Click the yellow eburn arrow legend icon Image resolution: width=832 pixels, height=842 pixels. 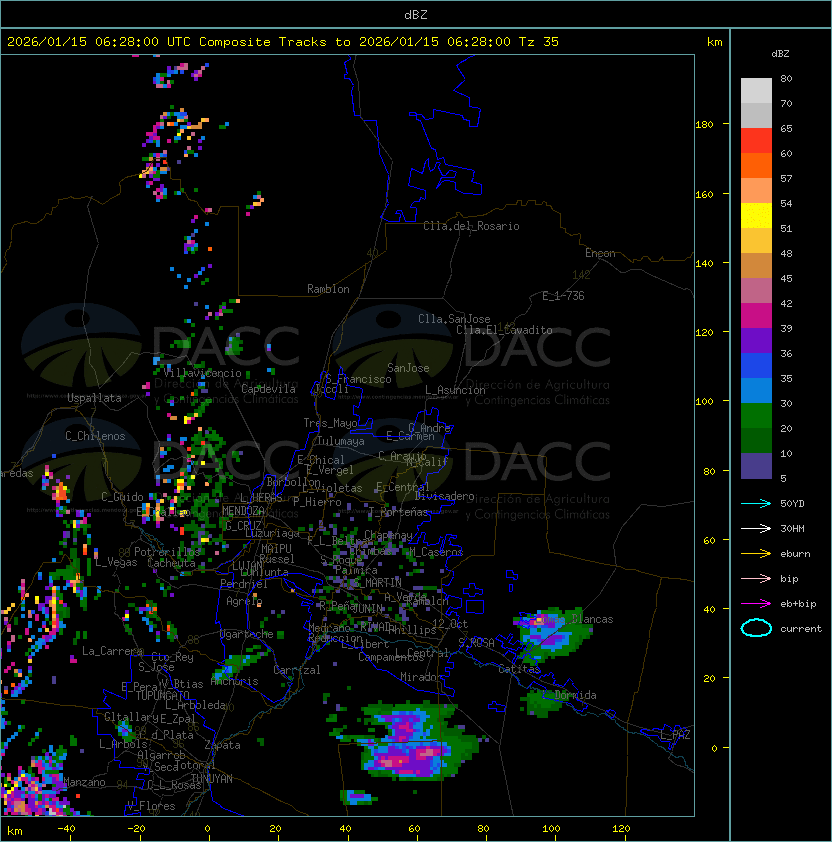coord(756,554)
